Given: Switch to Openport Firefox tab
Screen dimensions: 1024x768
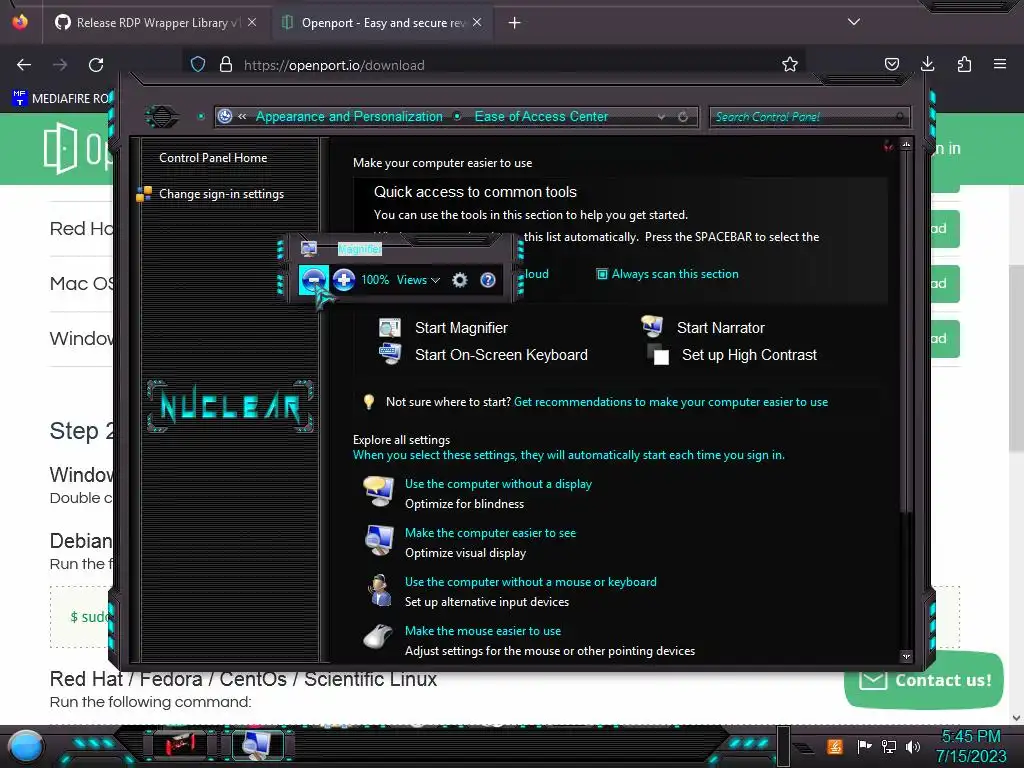Looking at the screenshot, I should coord(381,23).
